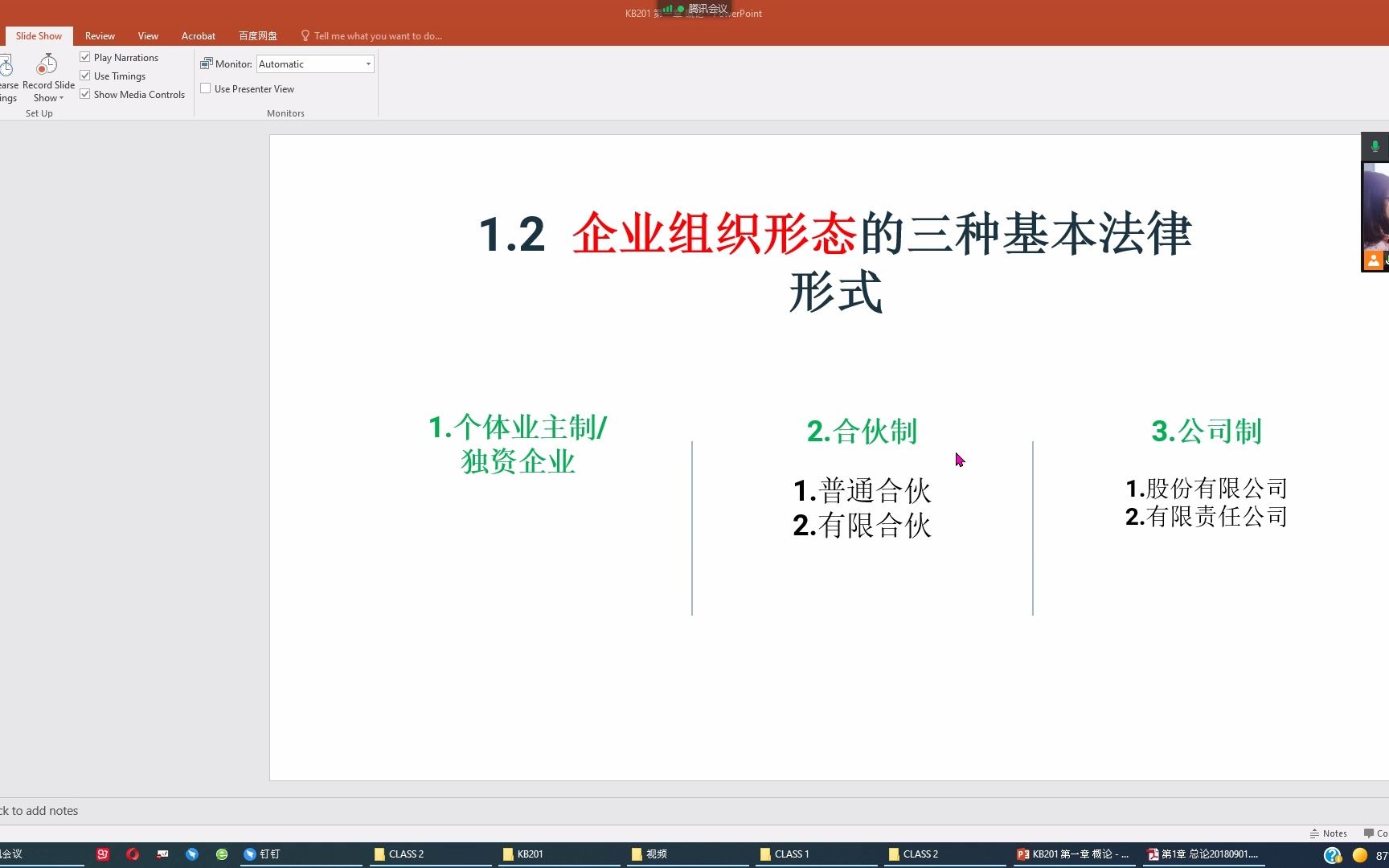Image resolution: width=1389 pixels, height=868 pixels.
Task: Open the Acrobat ribbon tab
Action: pos(198,35)
